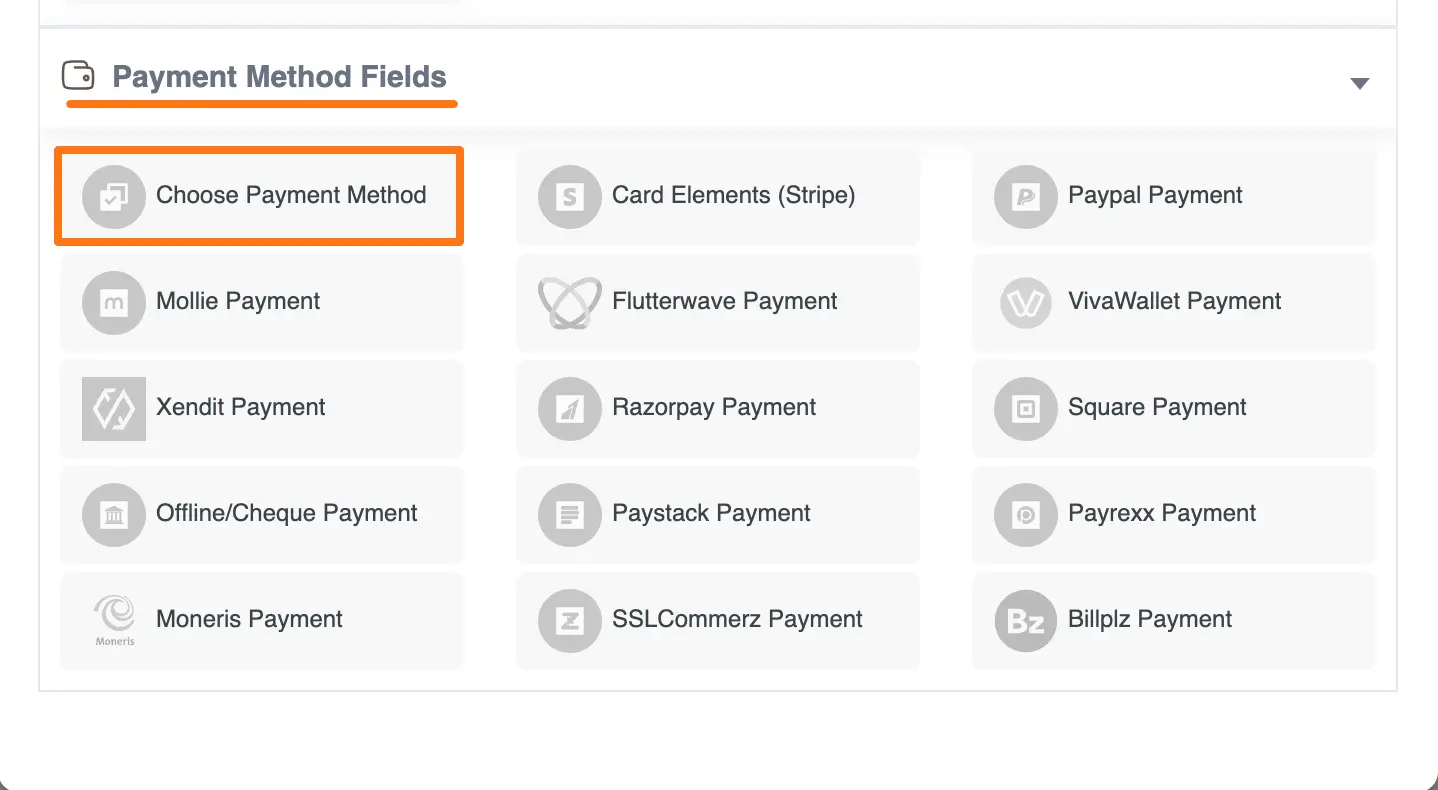Collapse the Payment Method Fields section
The height and width of the screenshot is (790, 1438).
pos(1359,82)
